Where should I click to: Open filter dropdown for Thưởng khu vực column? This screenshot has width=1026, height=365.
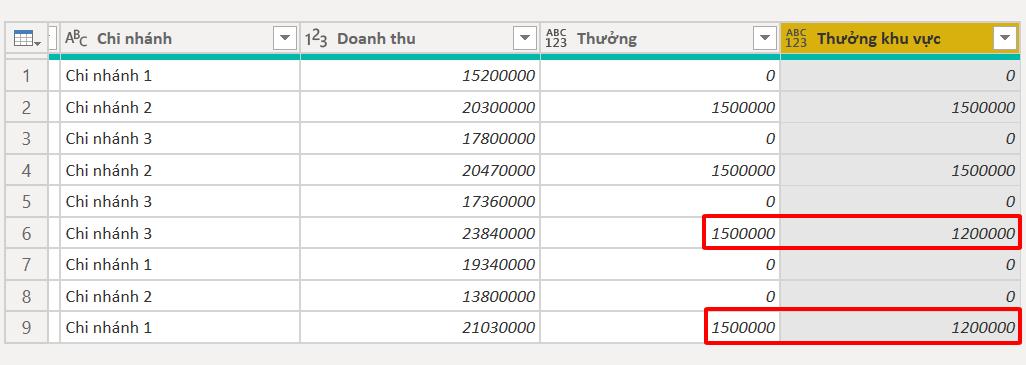1005,39
